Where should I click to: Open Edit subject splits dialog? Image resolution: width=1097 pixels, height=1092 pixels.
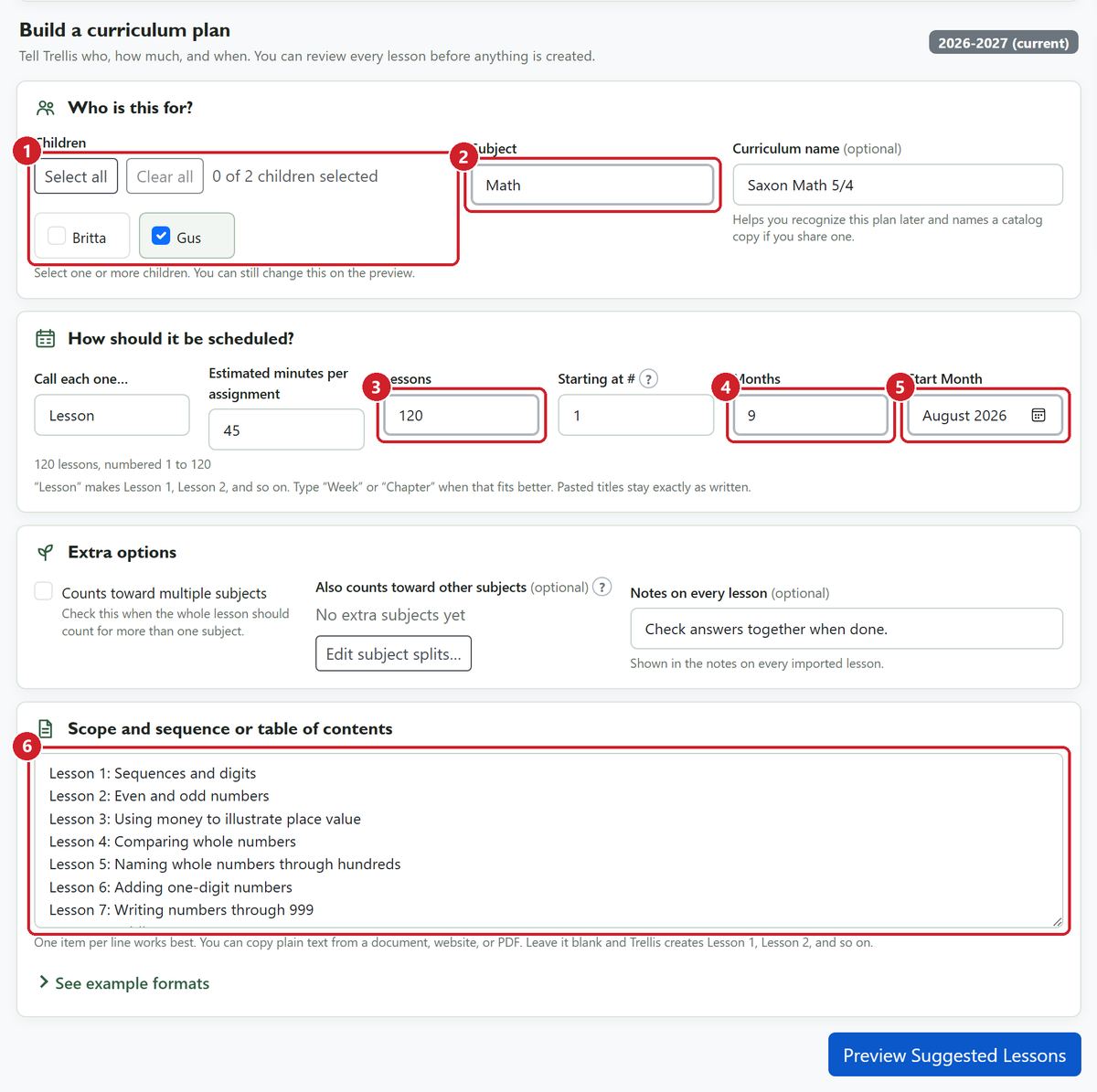pos(393,653)
